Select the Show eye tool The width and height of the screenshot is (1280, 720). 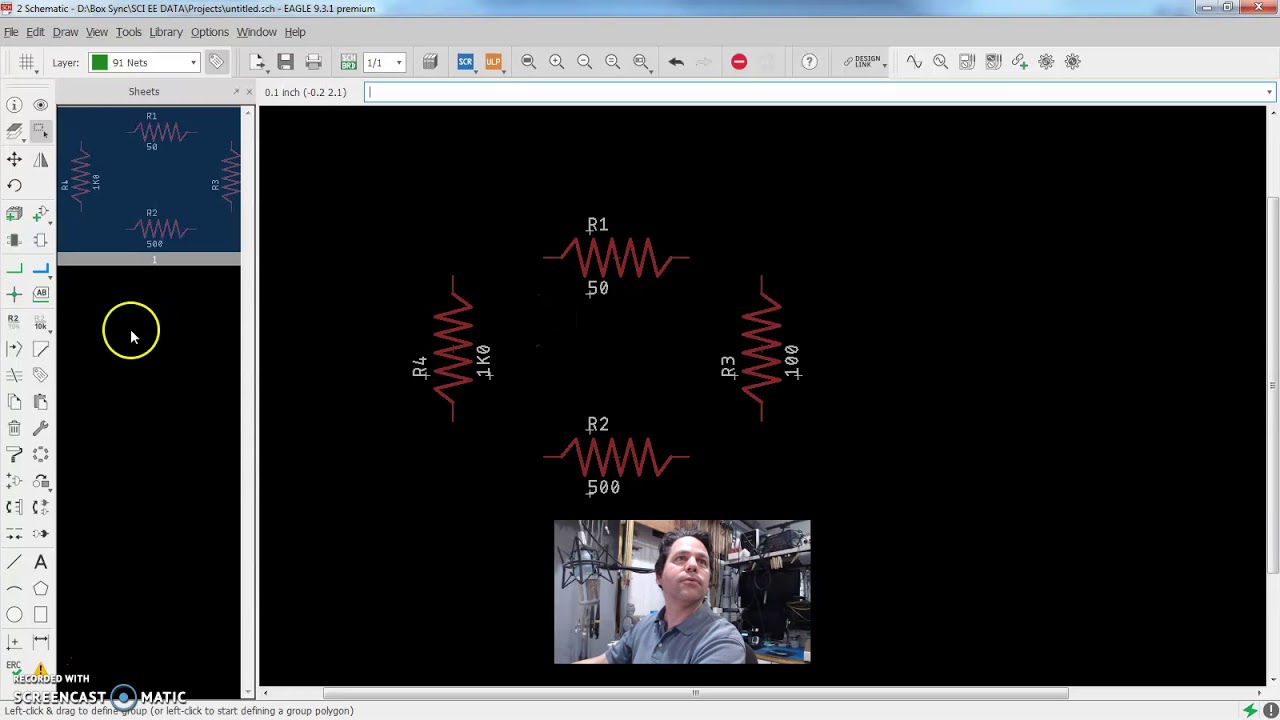tap(40, 105)
